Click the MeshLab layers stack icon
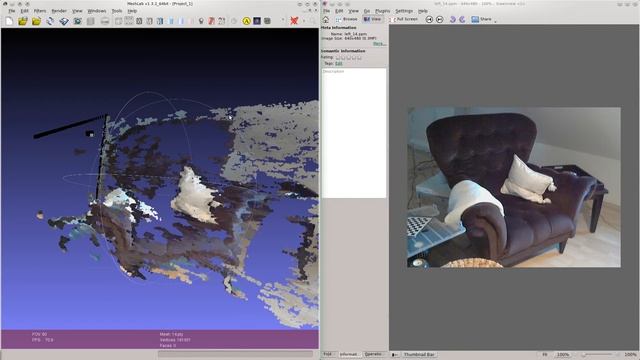The width and height of the screenshot is (640, 360). (x=64, y=21)
